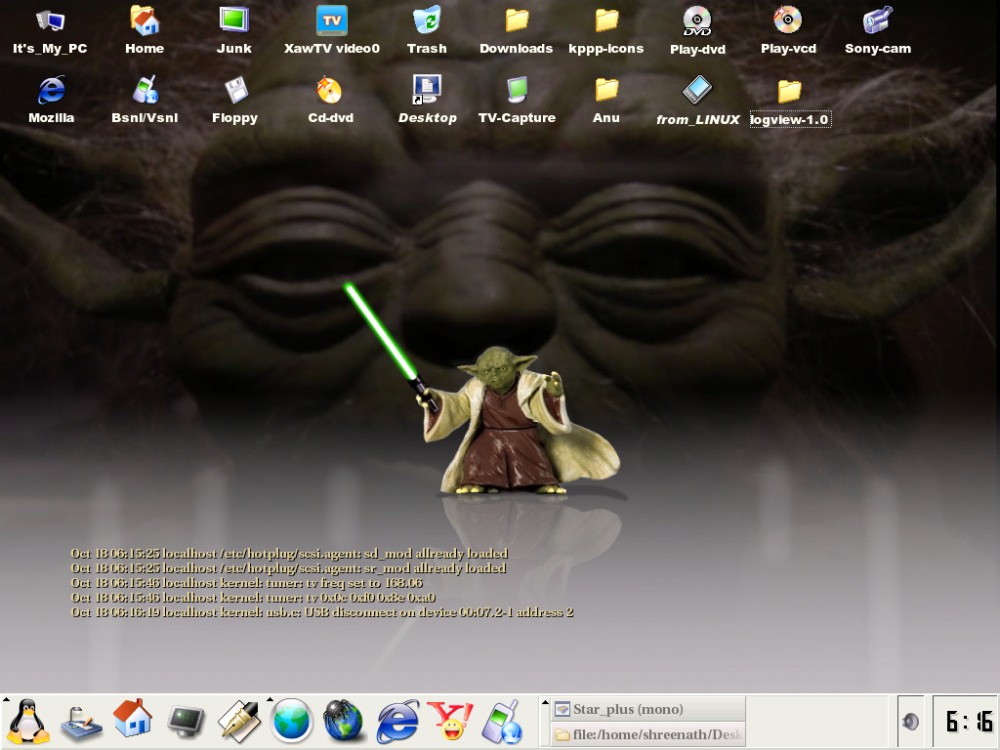This screenshot has height=750, width=1000.
Task: Click the speaker volume icon in the tray
Action: (910, 721)
